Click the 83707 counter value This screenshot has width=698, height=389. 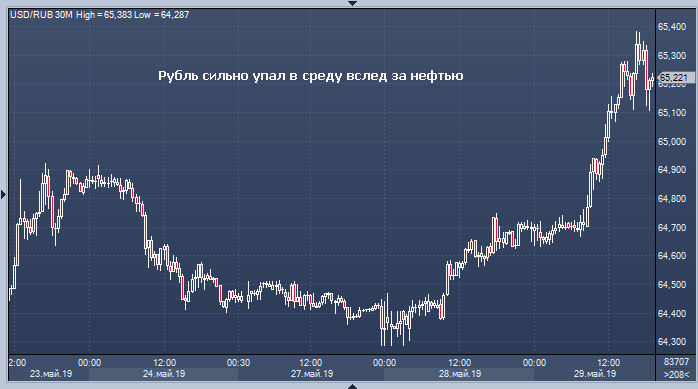(676, 362)
